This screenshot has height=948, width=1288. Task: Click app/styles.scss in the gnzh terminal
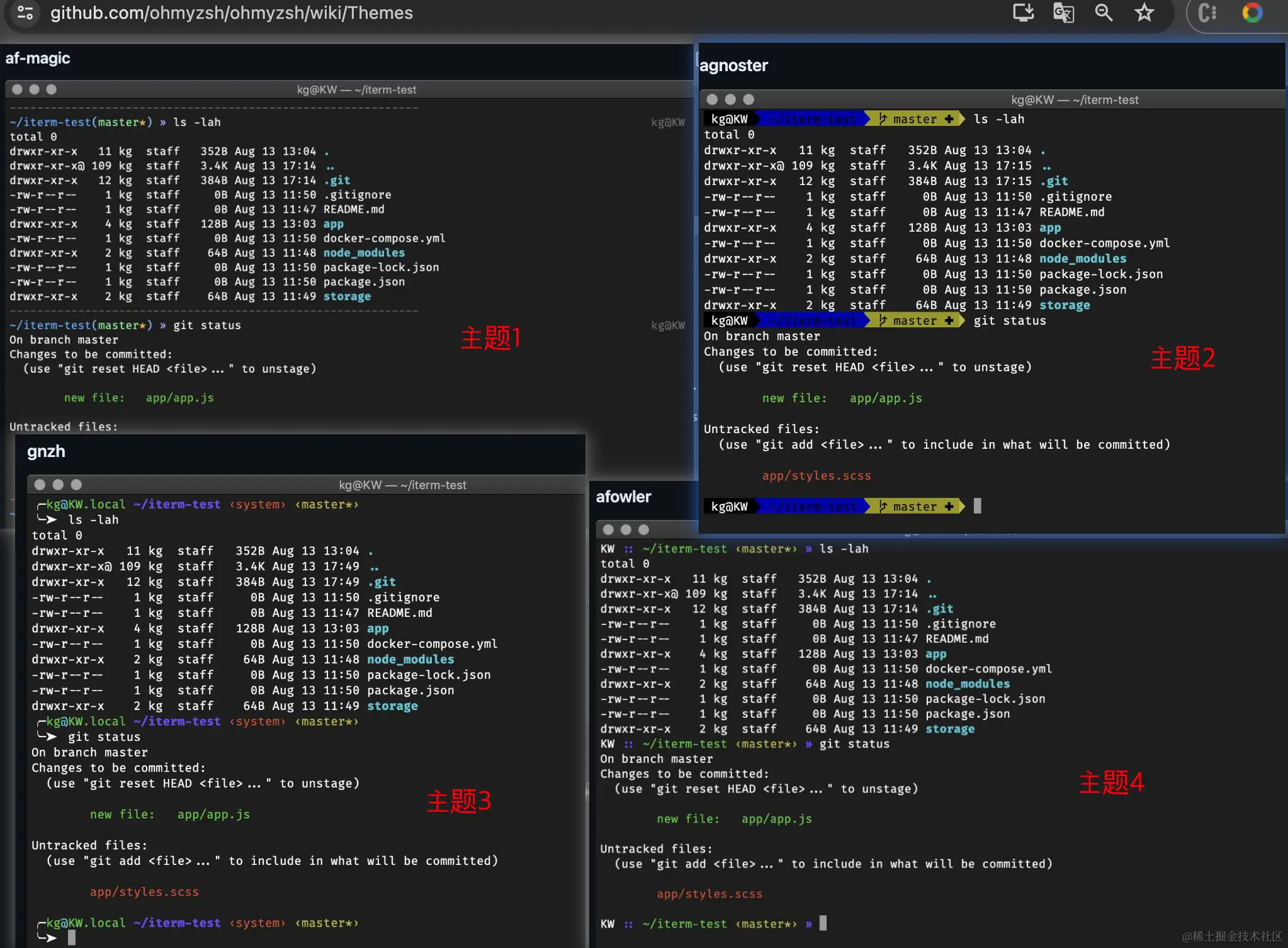pyautogui.click(x=144, y=891)
